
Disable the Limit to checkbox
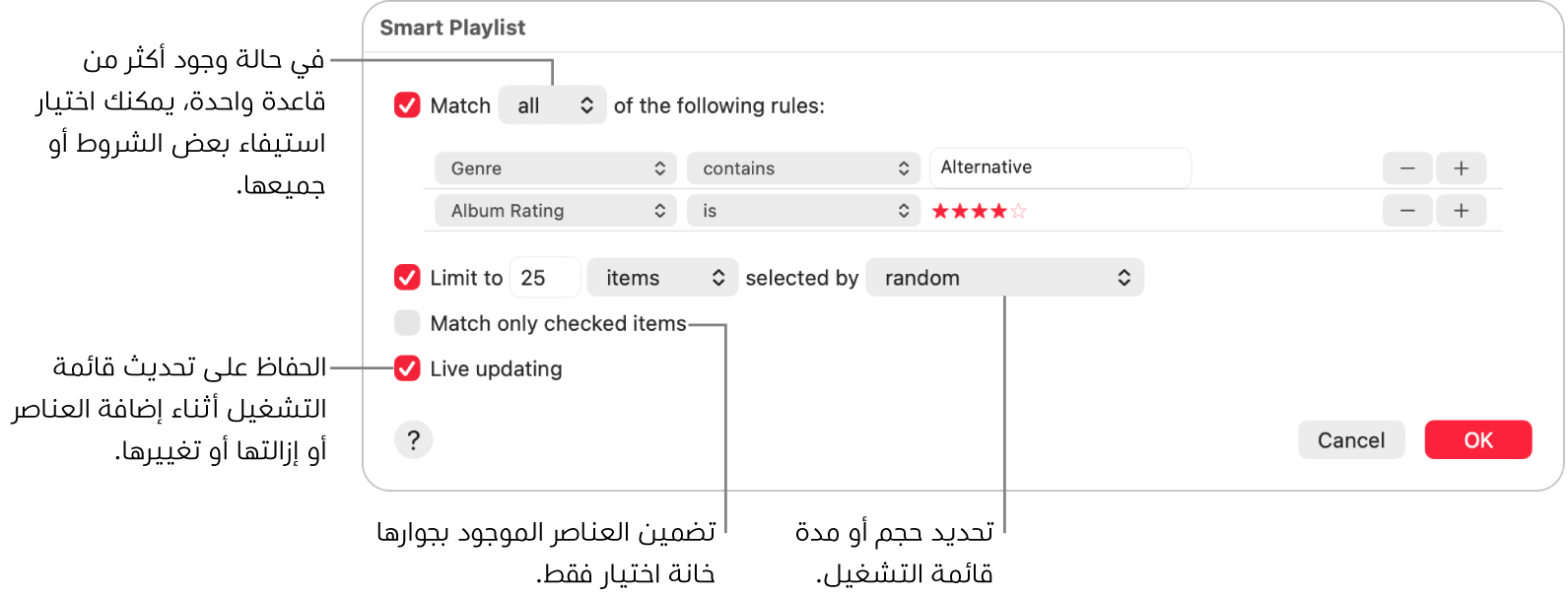coord(407,278)
